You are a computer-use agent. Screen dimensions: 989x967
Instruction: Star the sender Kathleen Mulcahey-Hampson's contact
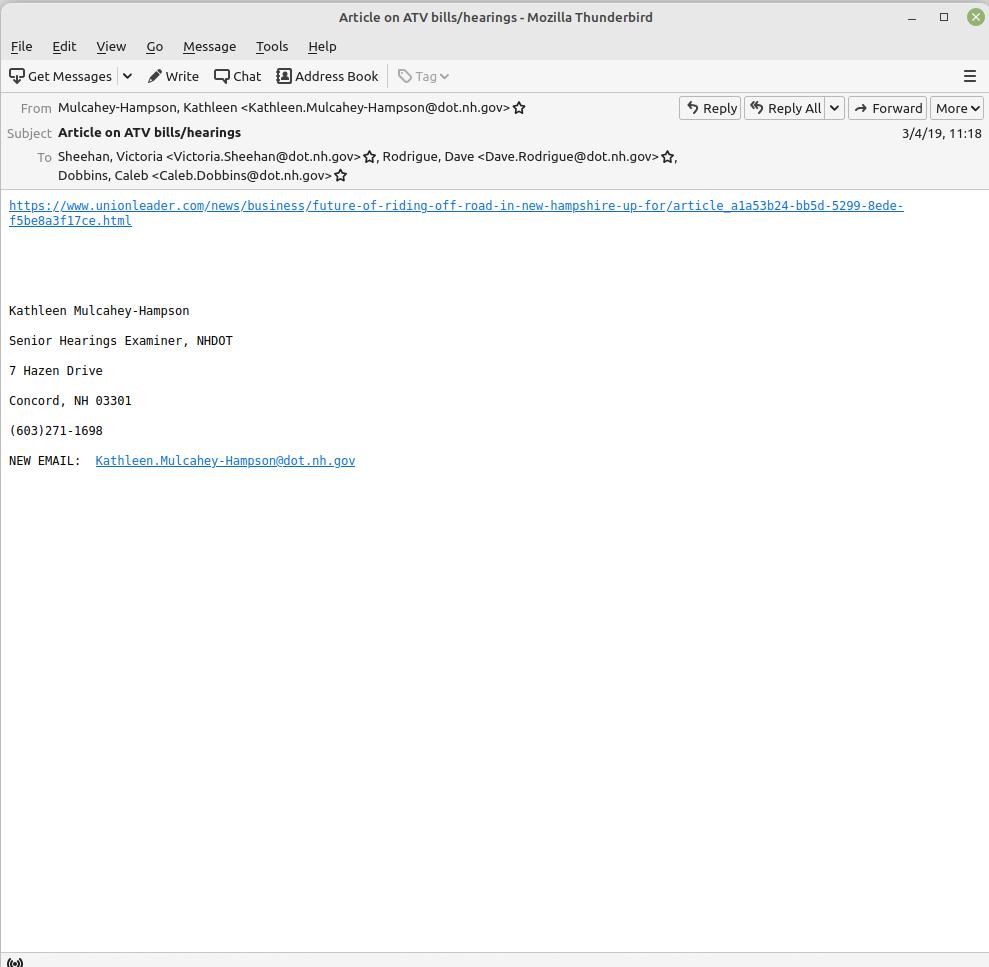tap(519, 108)
